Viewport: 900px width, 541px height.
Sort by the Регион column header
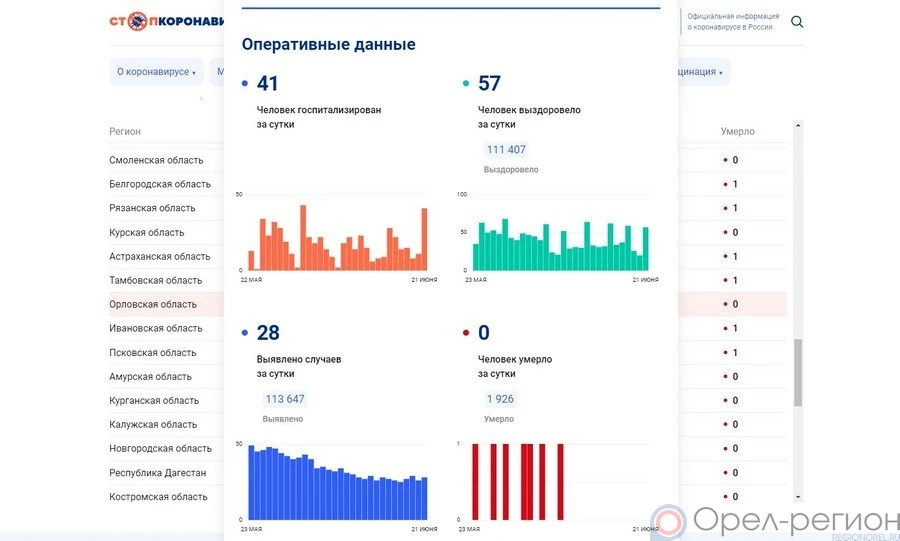coord(125,131)
